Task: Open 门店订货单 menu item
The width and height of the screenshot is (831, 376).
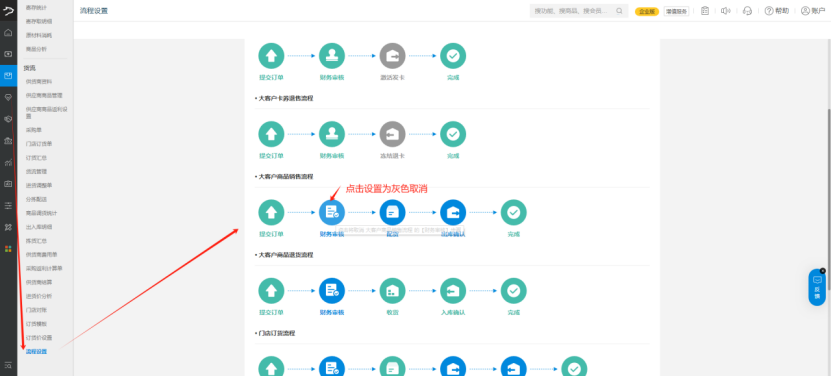Action: click(39, 144)
